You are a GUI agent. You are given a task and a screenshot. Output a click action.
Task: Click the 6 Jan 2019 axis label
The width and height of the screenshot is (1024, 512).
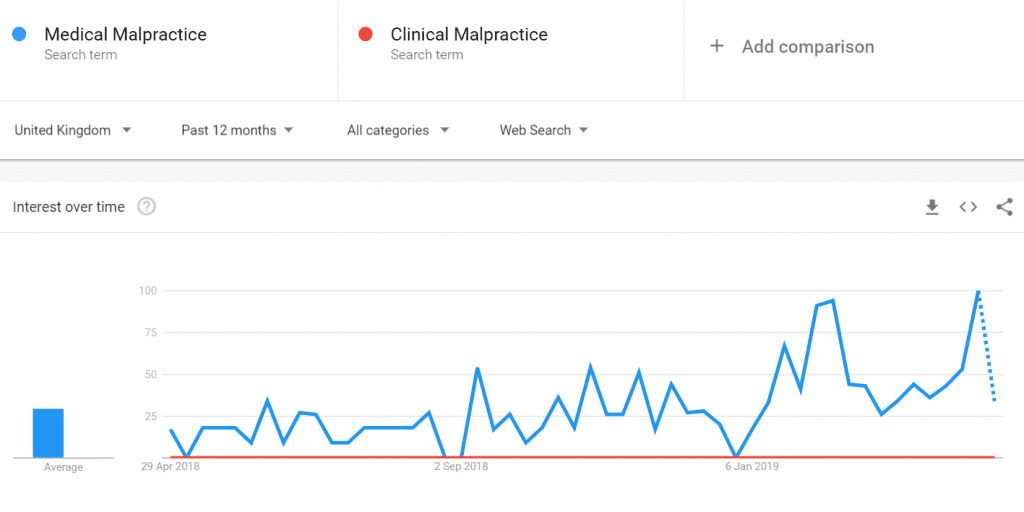[x=752, y=466]
